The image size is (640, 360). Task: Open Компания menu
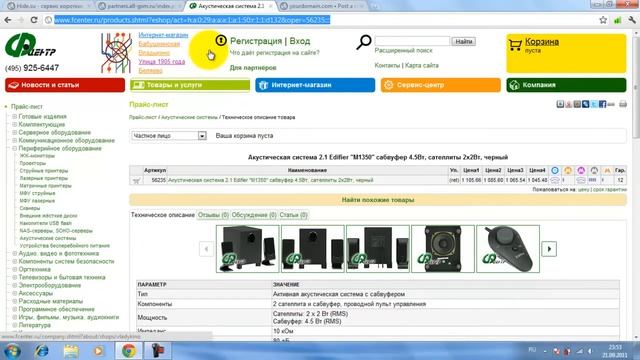pos(566,85)
